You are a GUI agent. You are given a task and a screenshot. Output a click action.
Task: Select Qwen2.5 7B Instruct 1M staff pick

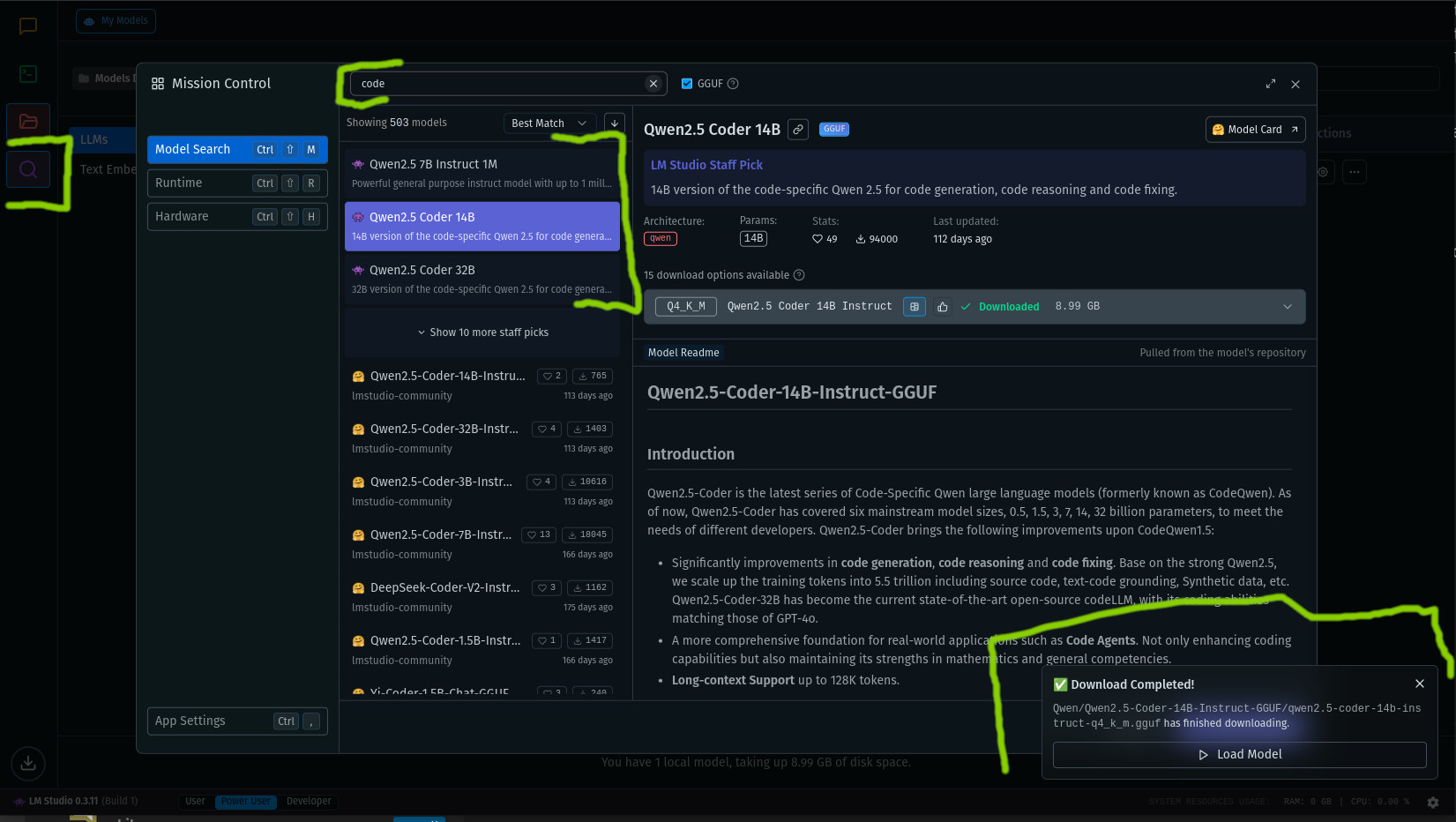(482, 174)
